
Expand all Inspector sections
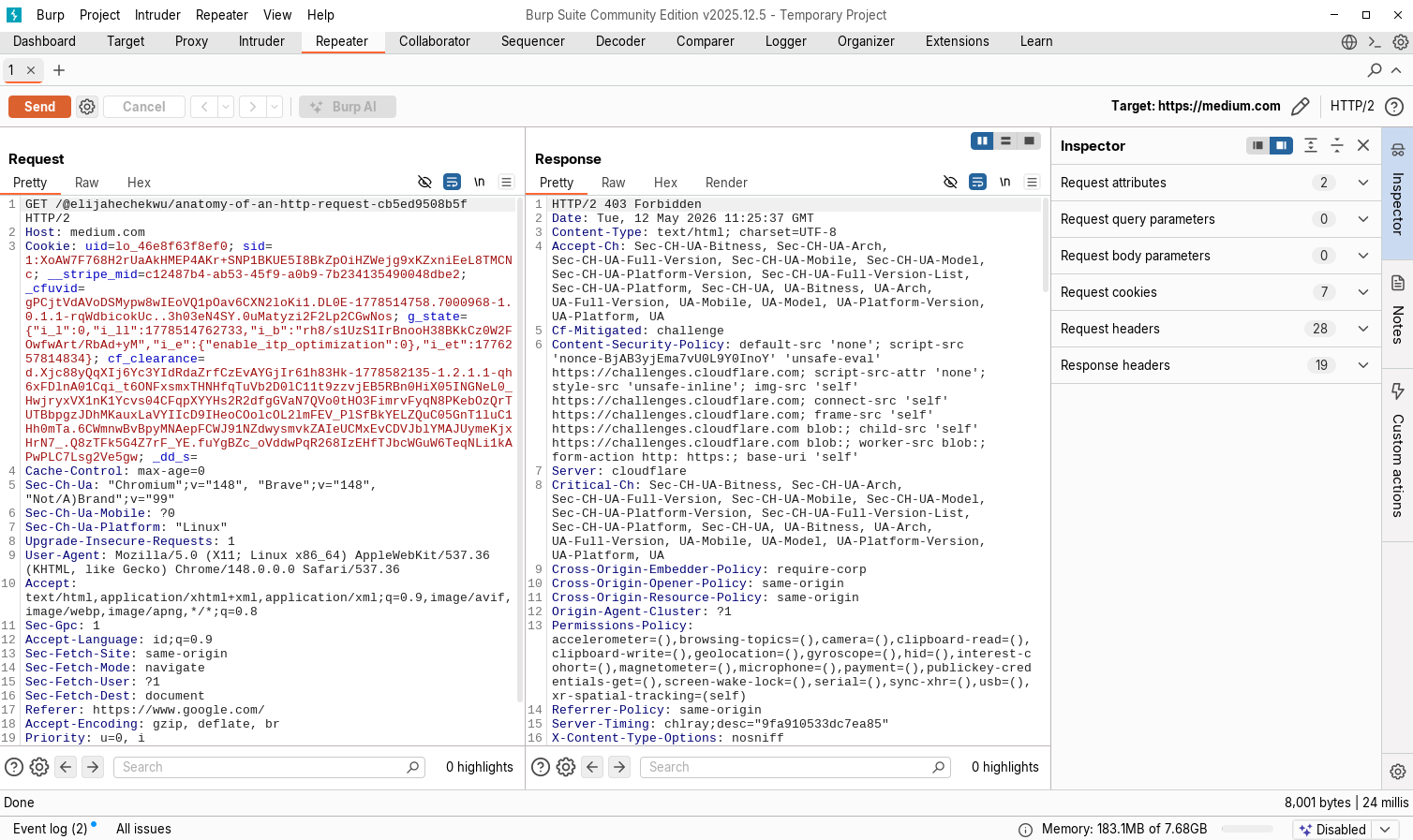click(x=1311, y=145)
